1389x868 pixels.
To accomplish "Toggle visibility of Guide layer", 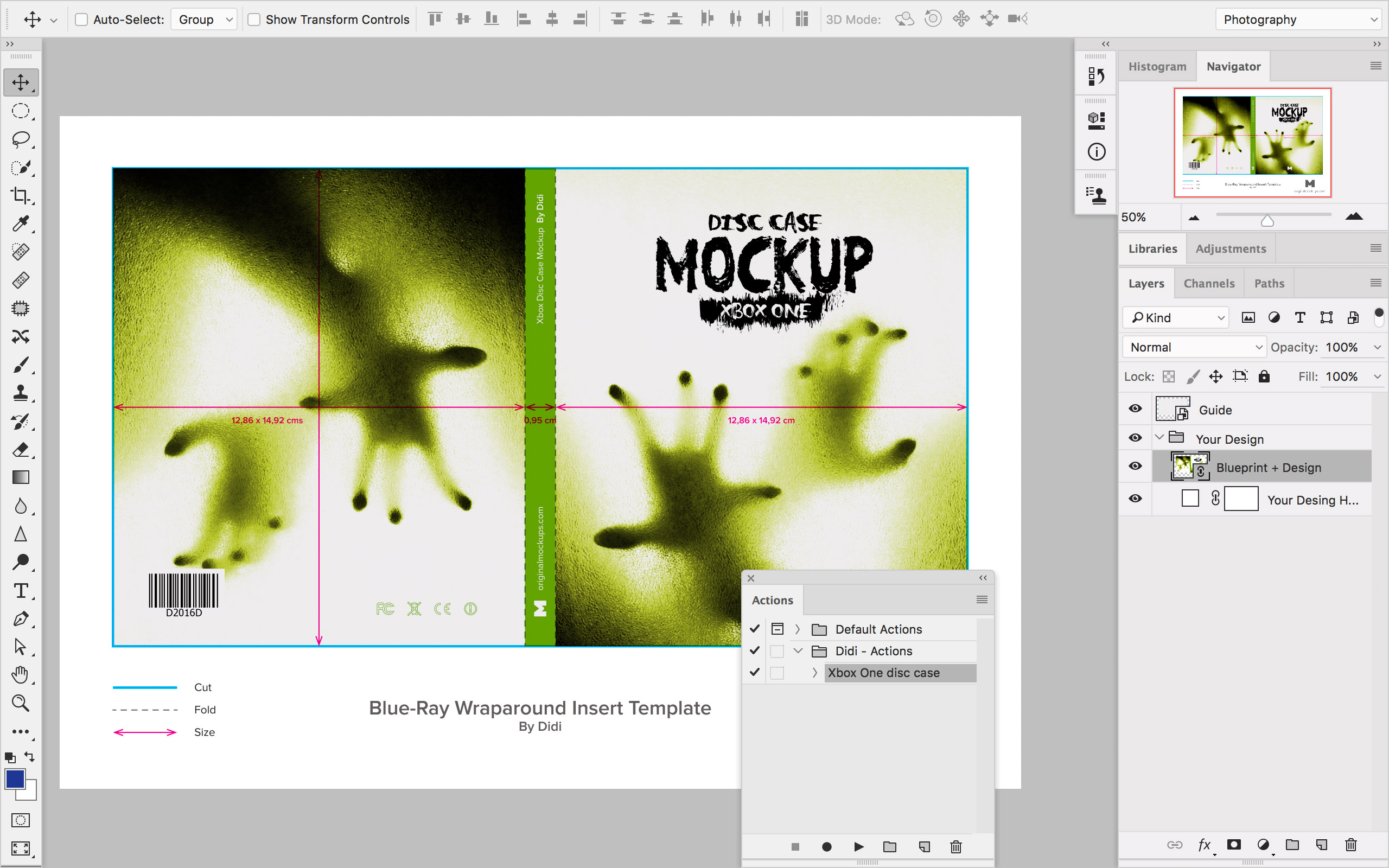I will tap(1135, 409).
